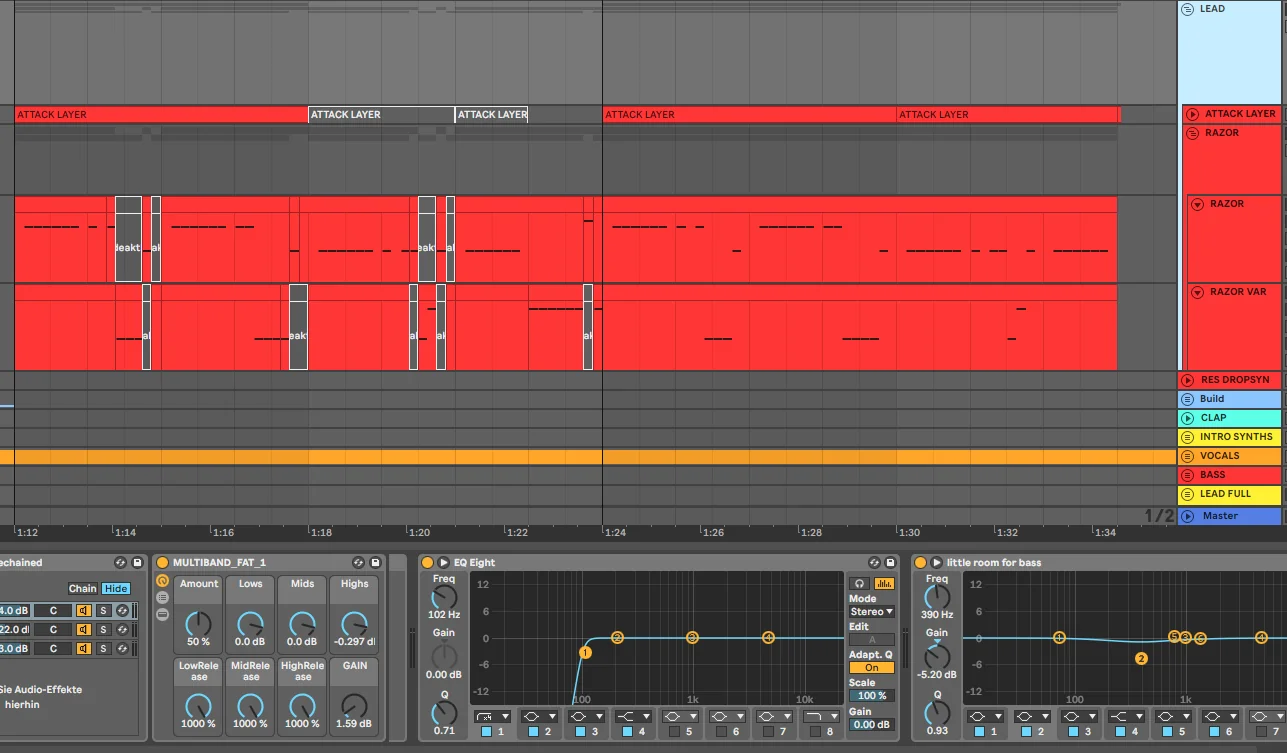This screenshot has width=1287, height=753.
Task: Open band 1 filter type in little room for bass
Action: 984,717
